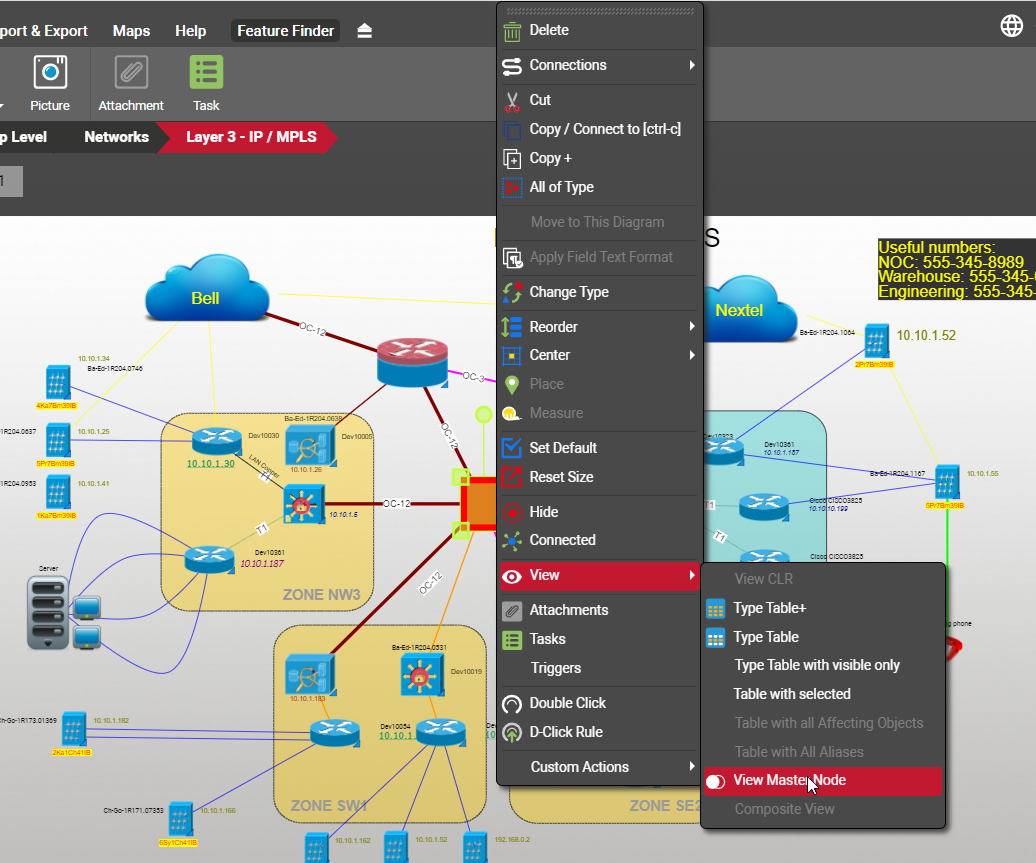
Task: Click the Bell cloud node
Action: tap(206, 291)
